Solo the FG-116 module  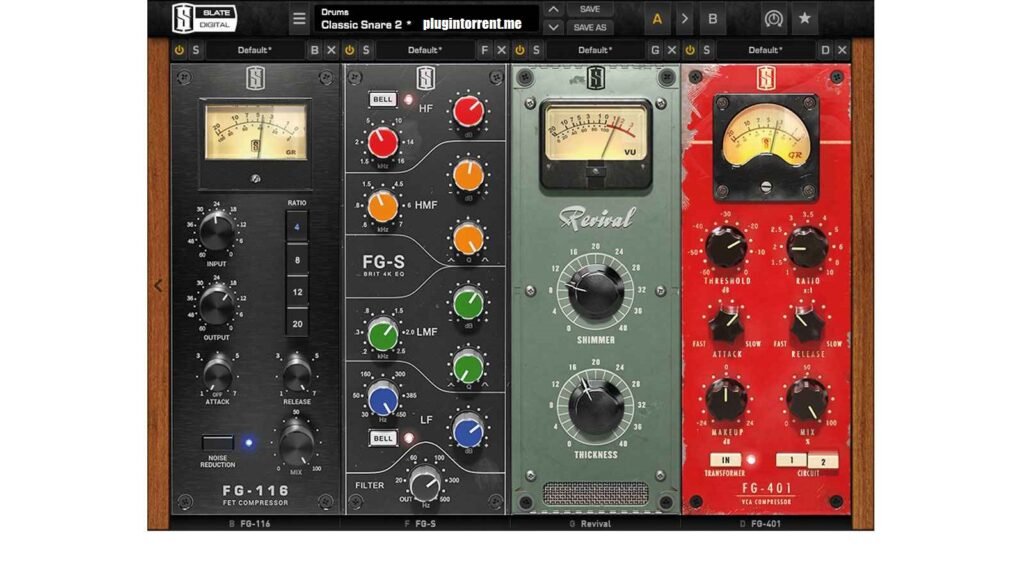click(x=195, y=50)
